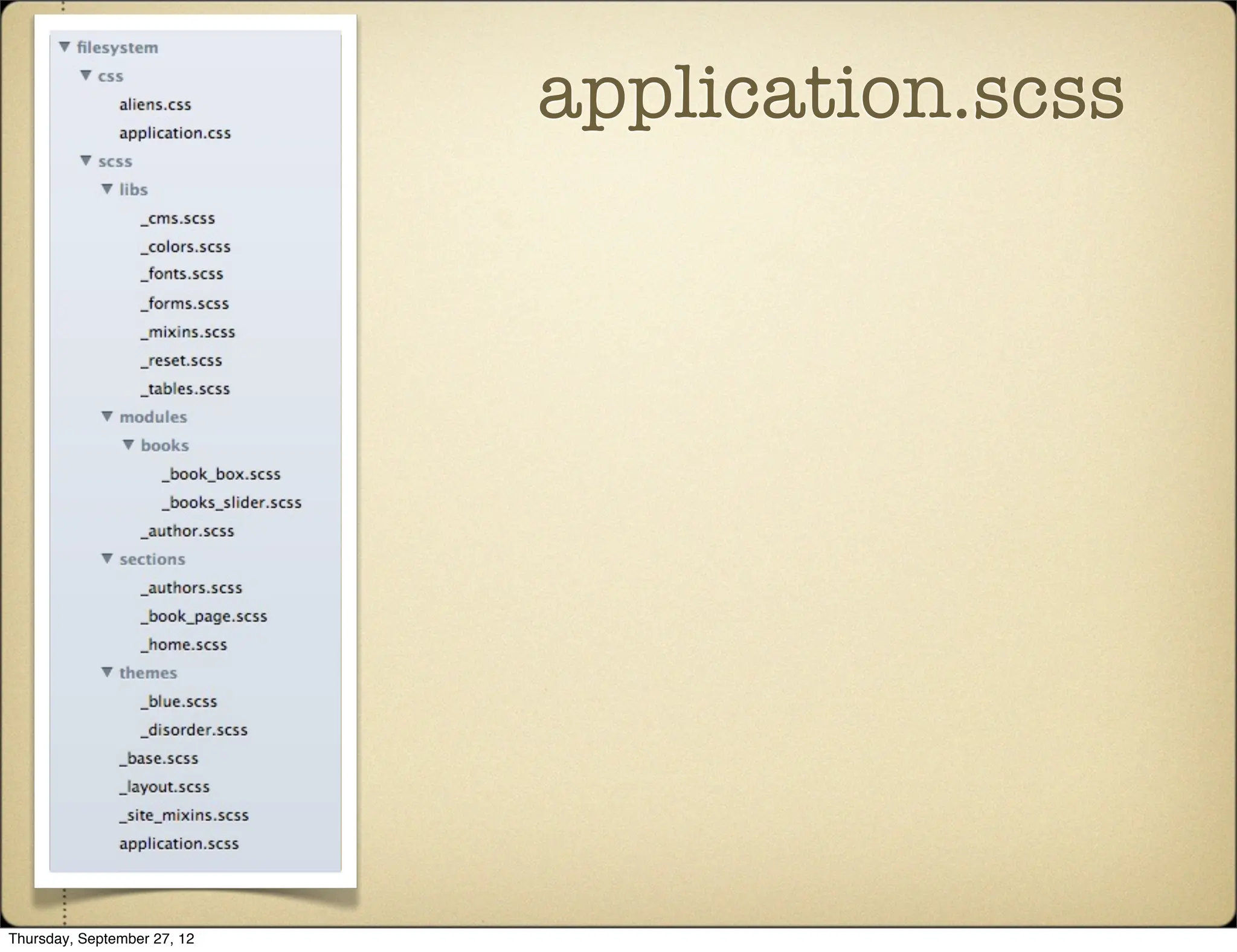The width and height of the screenshot is (1237, 952).
Task: Open application.css file
Action: tap(175, 133)
